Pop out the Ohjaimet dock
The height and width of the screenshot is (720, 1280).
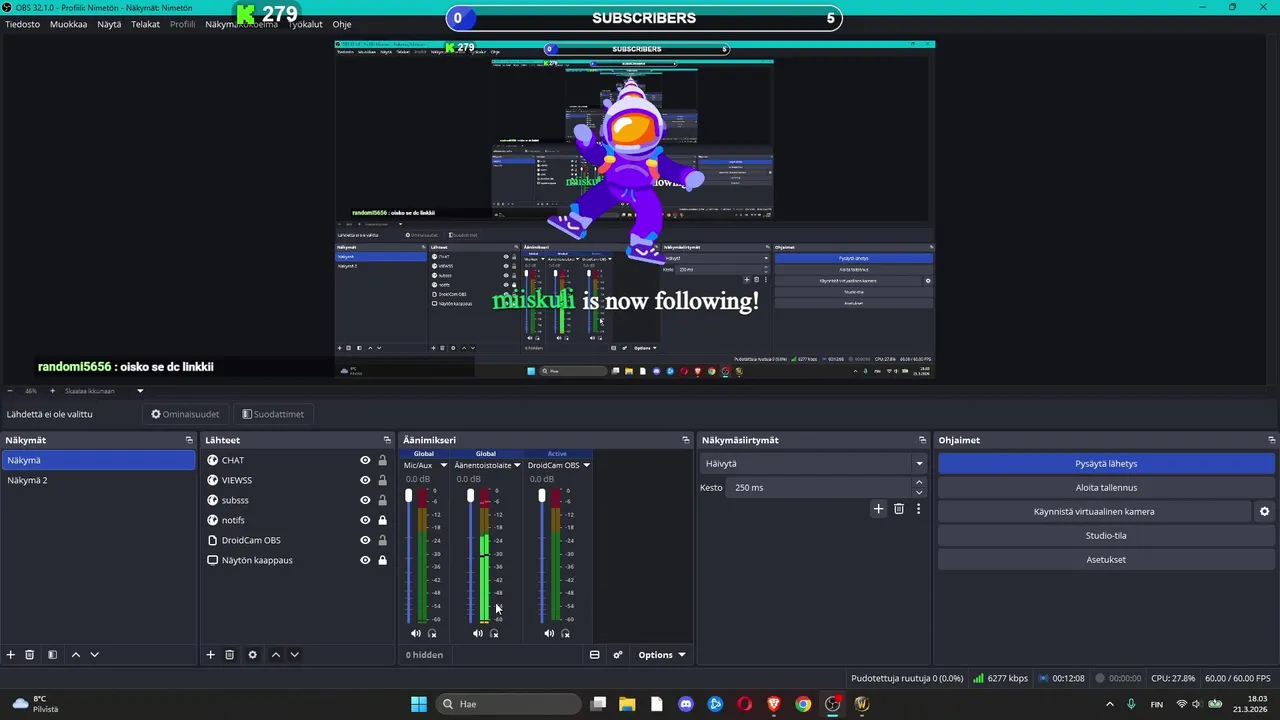pos(1271,440)
